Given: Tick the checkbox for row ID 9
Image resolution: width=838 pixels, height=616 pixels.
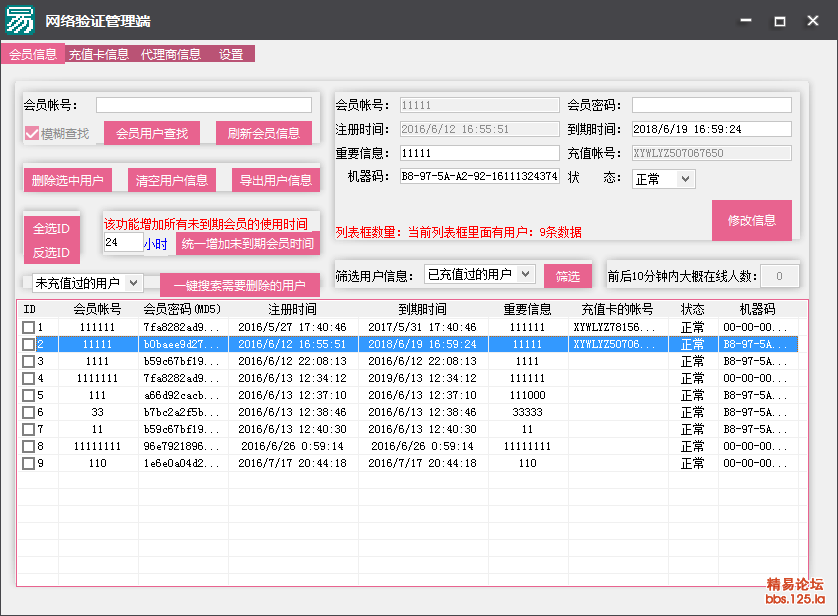Looking at the screenshot, I should (28, 463).
